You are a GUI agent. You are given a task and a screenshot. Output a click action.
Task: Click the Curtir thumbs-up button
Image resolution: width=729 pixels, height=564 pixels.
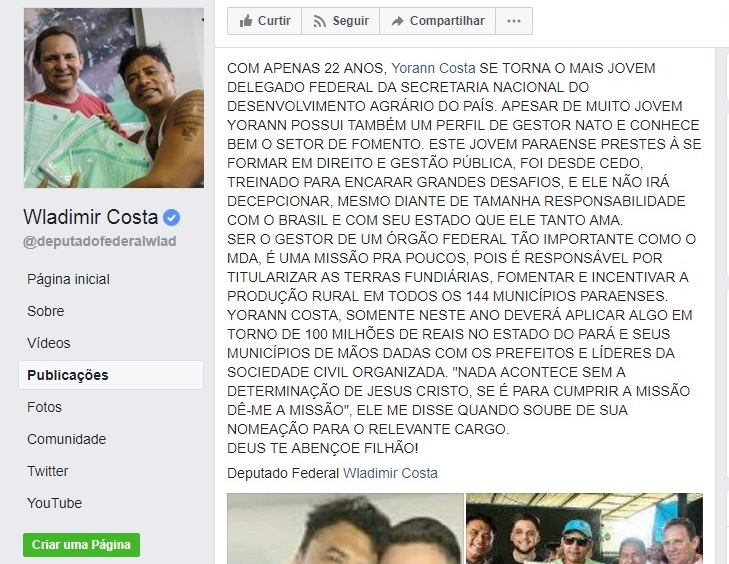(x=265, y=21)
